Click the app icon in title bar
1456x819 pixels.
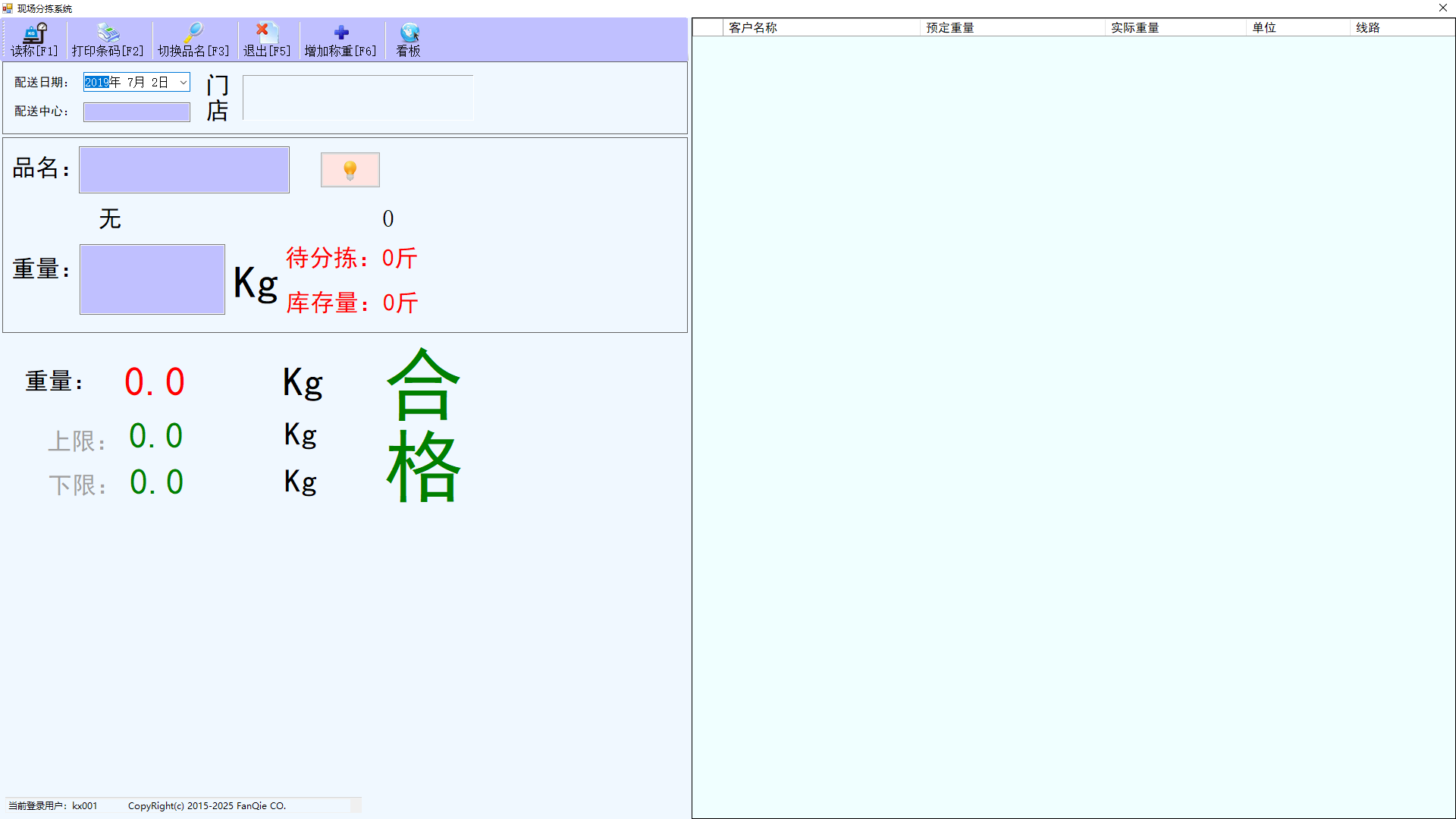click(x=8, y=8)
